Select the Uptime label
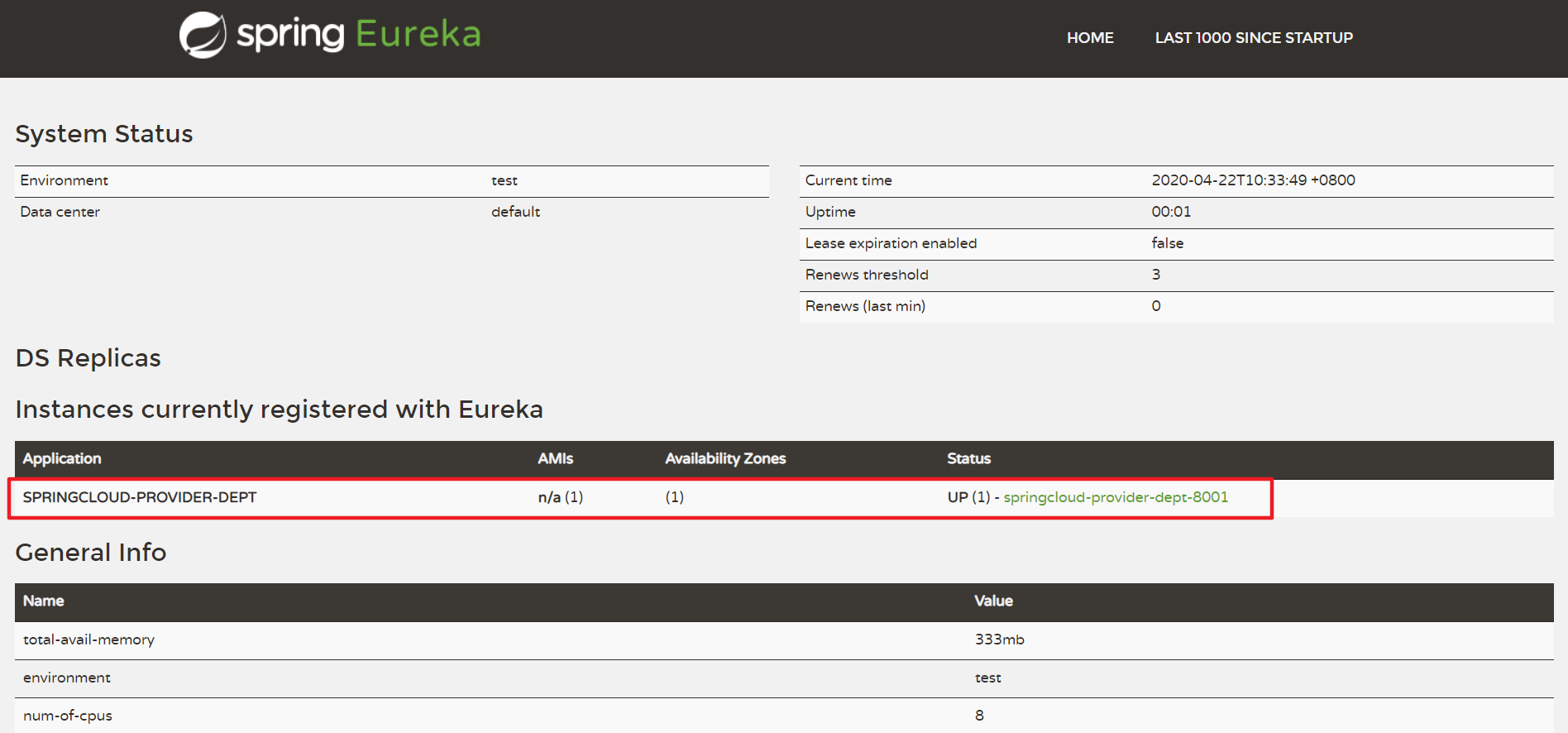 (830, 212)
